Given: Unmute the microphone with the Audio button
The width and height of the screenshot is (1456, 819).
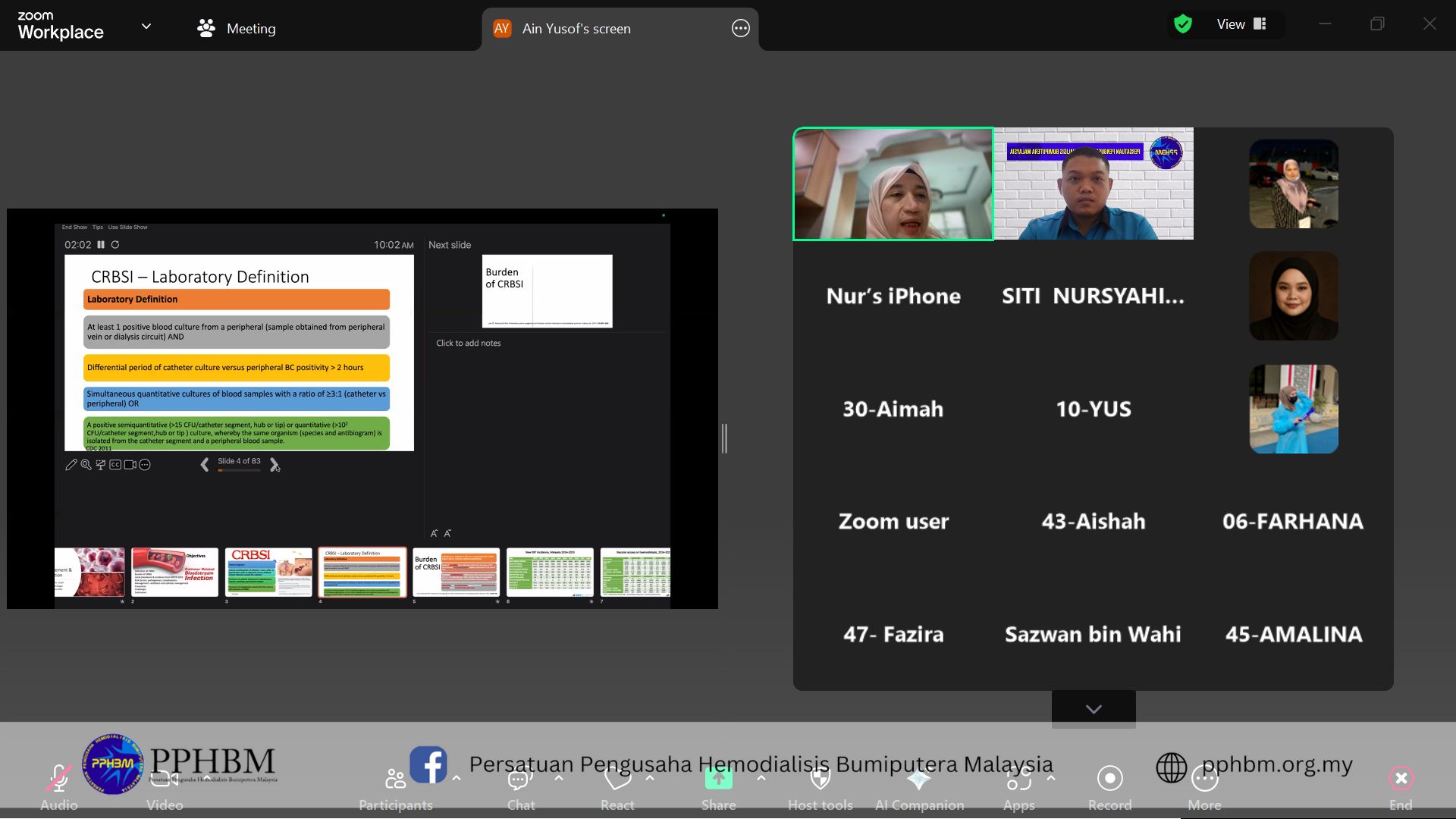Looking at the screenshot, I should [x=59, y=788].
